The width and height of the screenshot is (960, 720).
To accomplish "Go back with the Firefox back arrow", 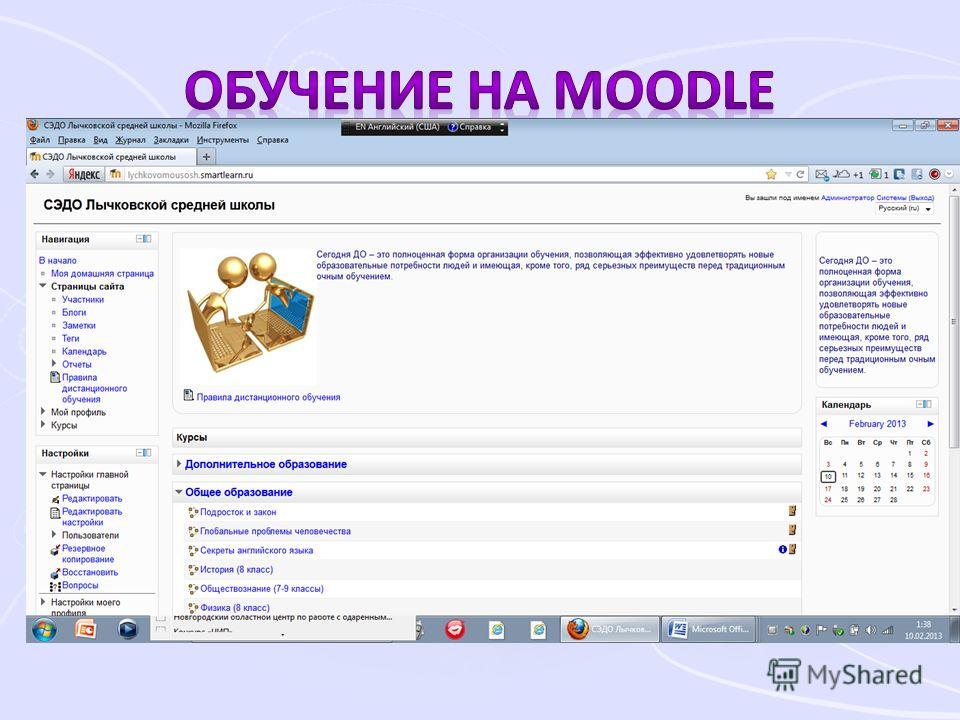I will pos(34,174).
